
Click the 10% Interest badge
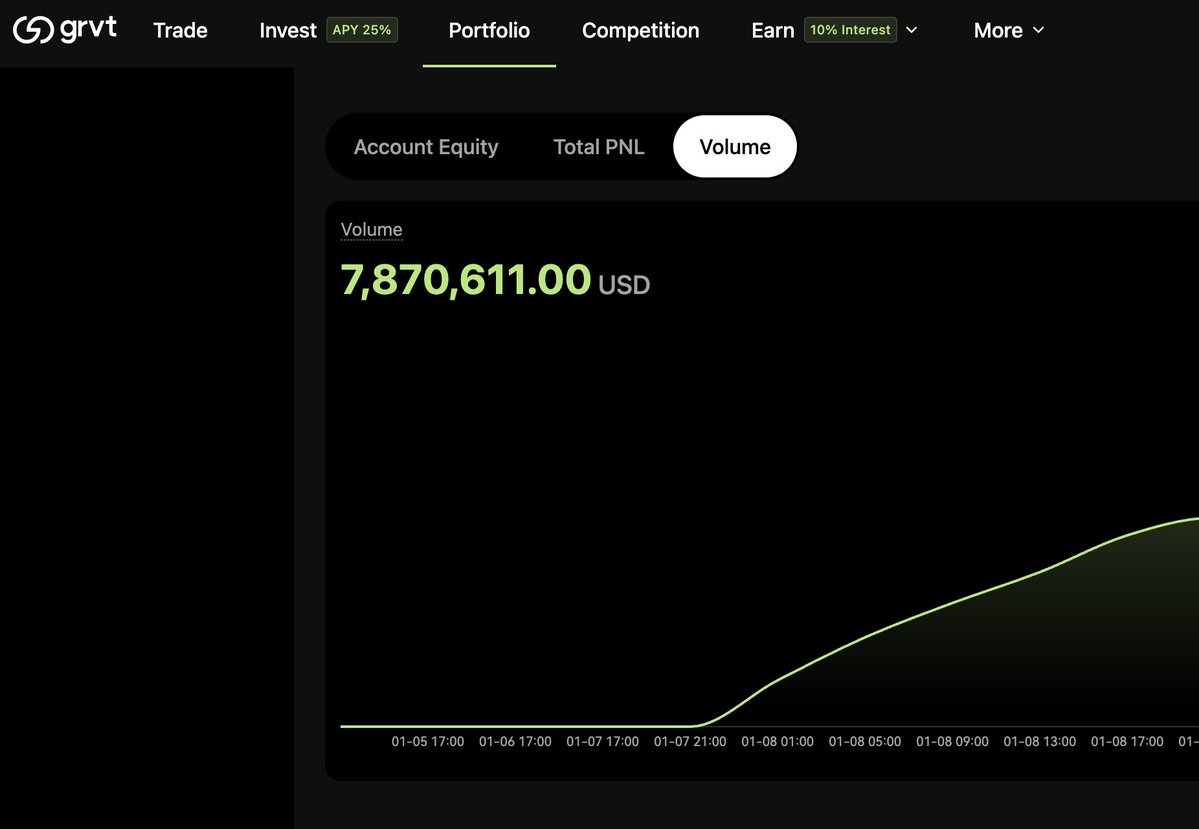tap(850, 30)
